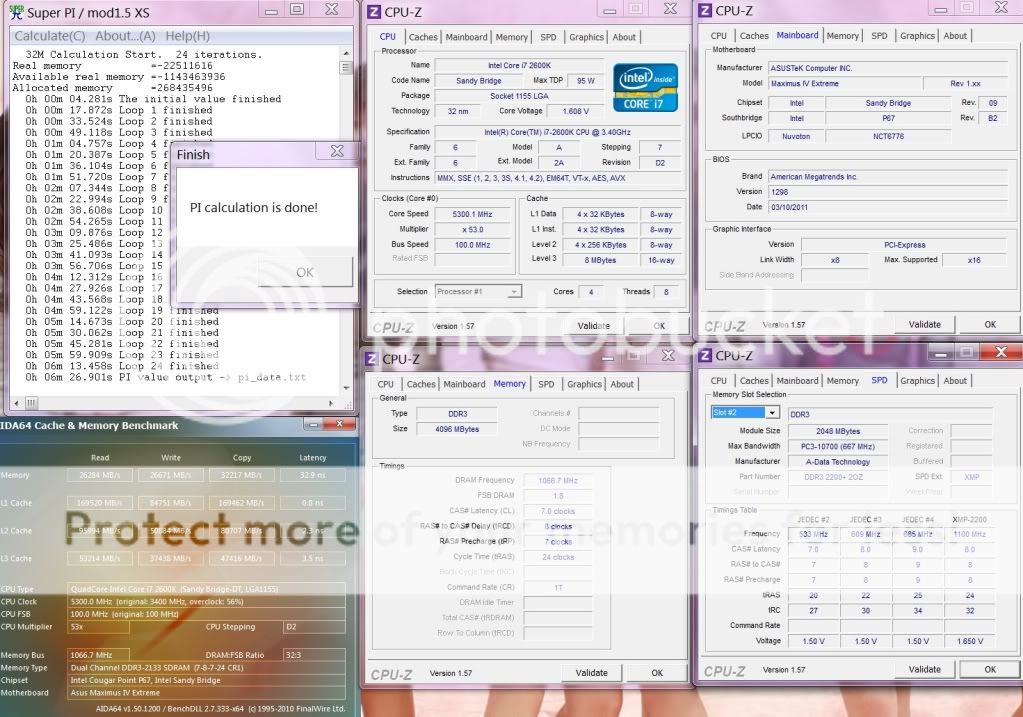Click the Multiplier value 'x 53.0'

[472, 230]
